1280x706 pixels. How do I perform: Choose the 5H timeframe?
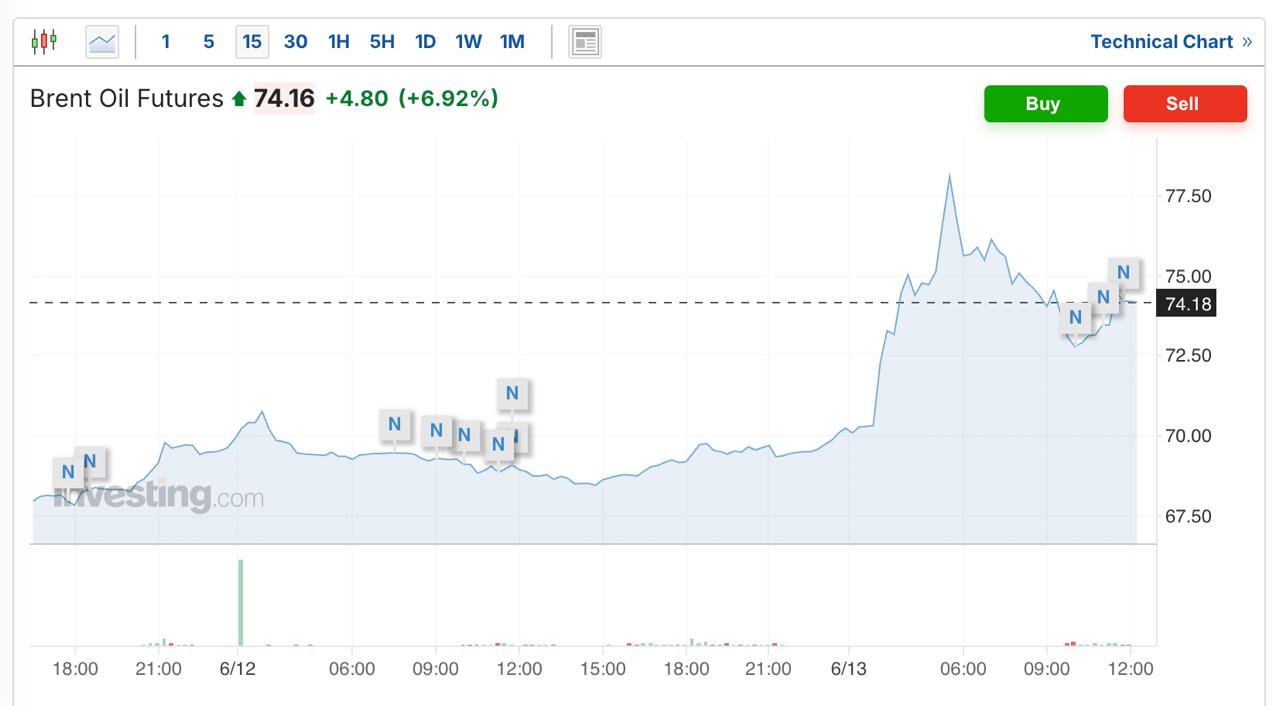[382, 41]
